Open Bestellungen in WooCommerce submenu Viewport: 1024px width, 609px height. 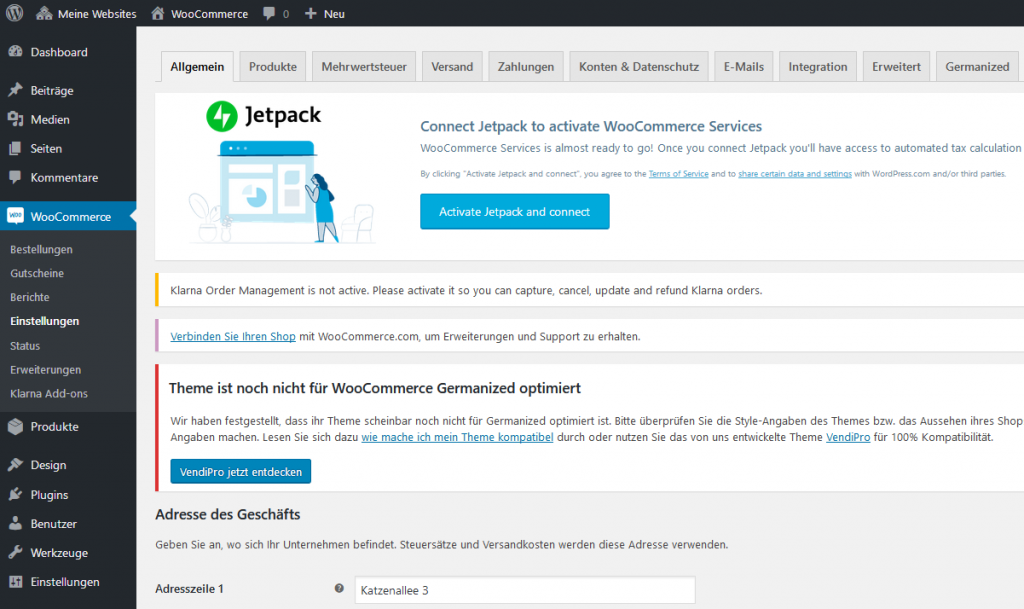tap(41, 249)
